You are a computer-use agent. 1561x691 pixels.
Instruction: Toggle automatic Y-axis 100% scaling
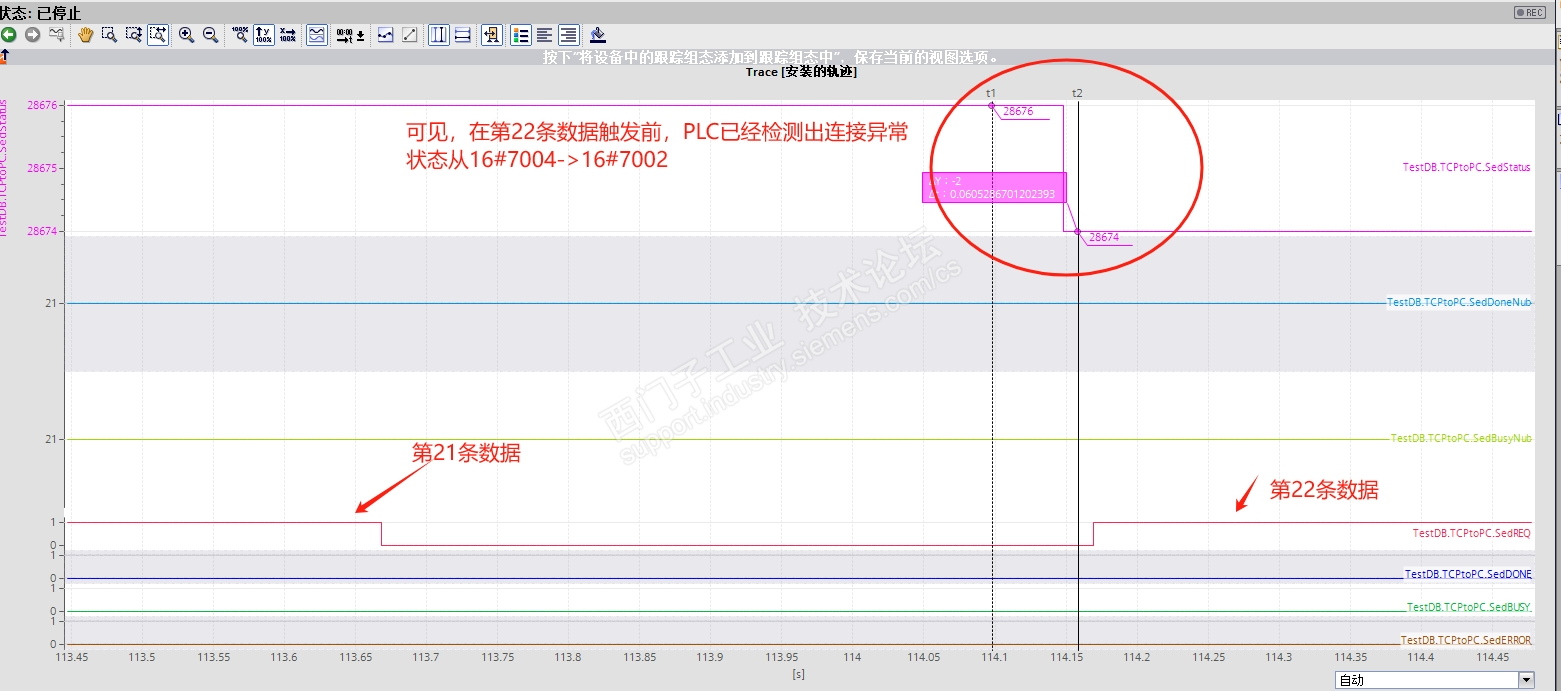[x=263, y=34]
